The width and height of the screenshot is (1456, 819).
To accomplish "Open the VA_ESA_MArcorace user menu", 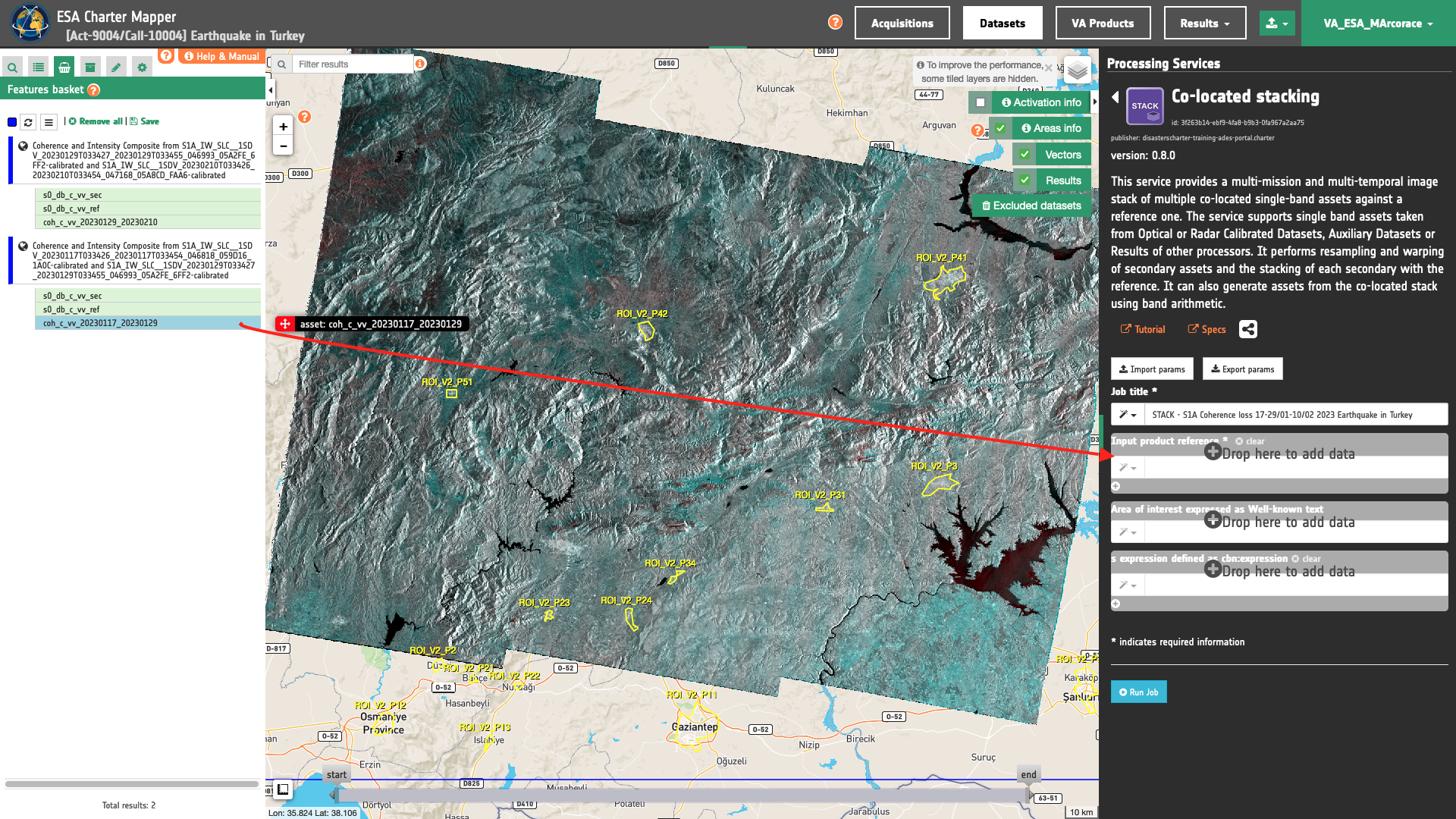I will (1378, 24).
